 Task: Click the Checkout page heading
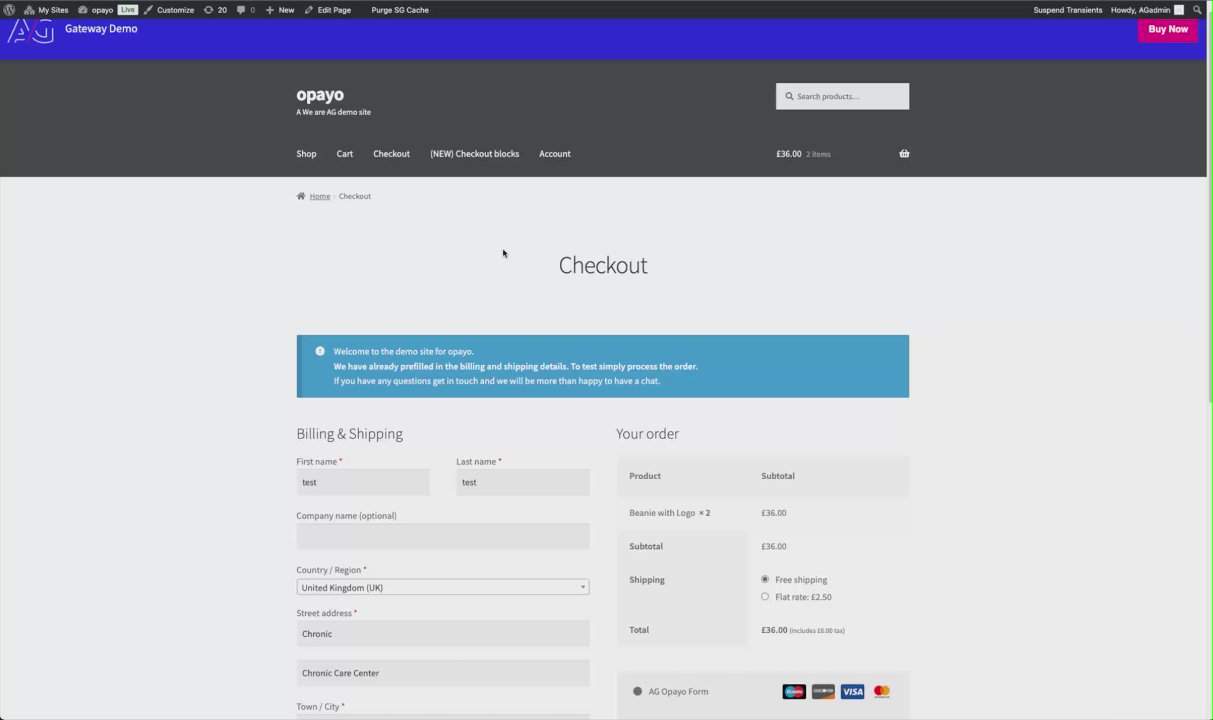[x=603, y=265]
